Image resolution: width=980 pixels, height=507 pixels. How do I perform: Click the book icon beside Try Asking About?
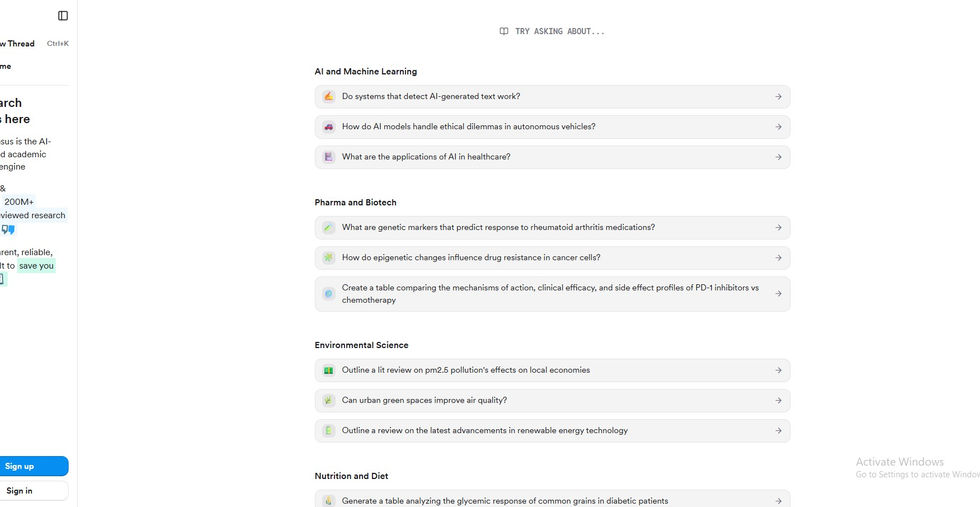point(504,32)
